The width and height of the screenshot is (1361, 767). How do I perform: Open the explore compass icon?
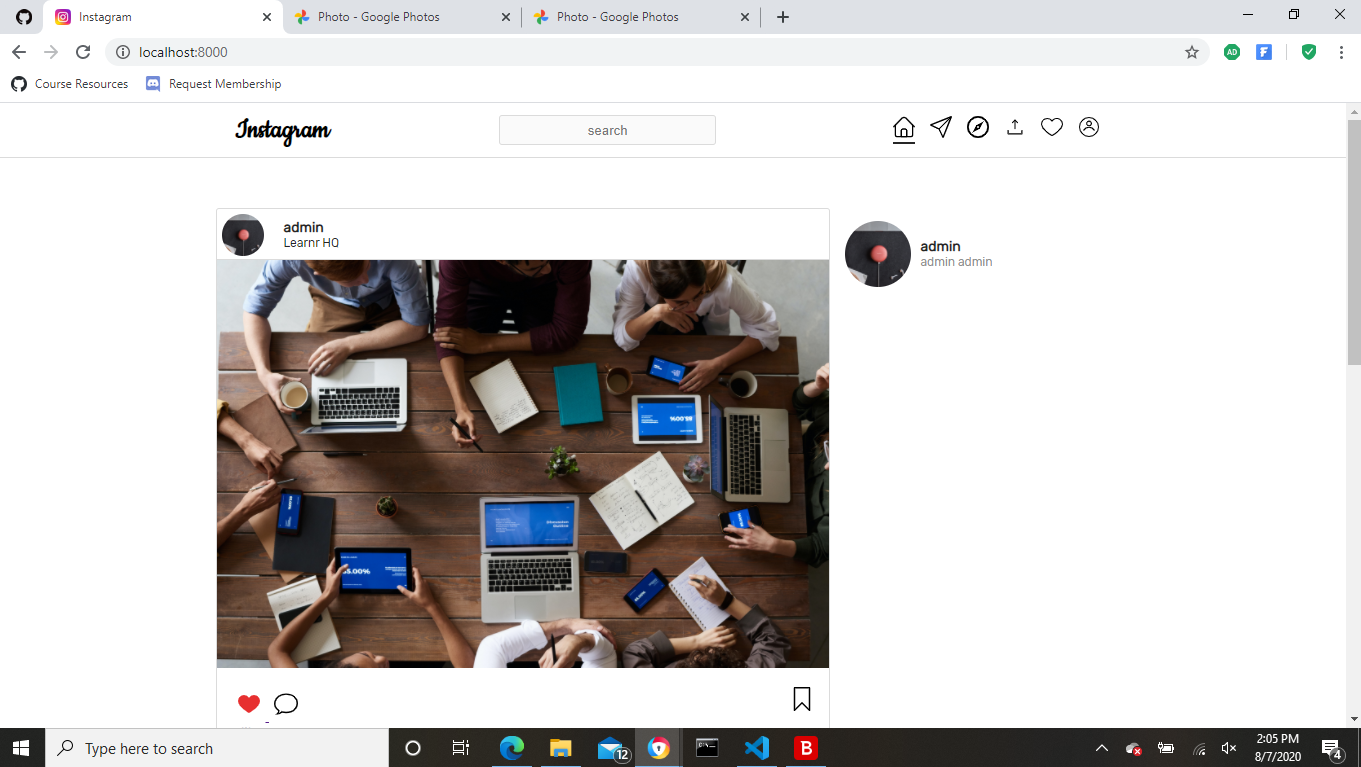pos(978,127)
